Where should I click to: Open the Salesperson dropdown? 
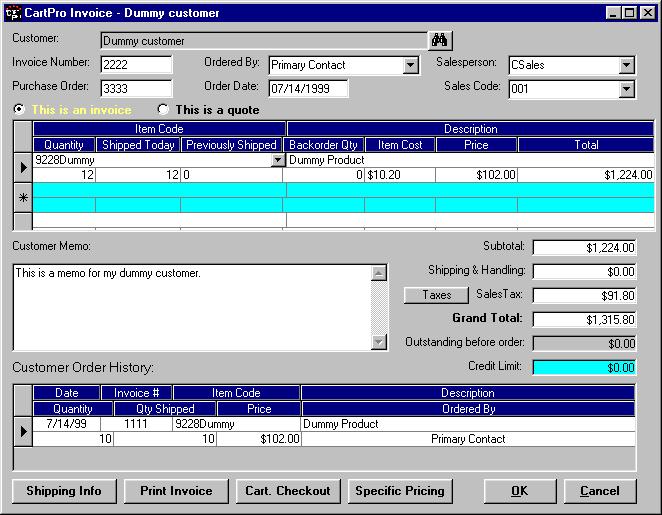[627, 65]
